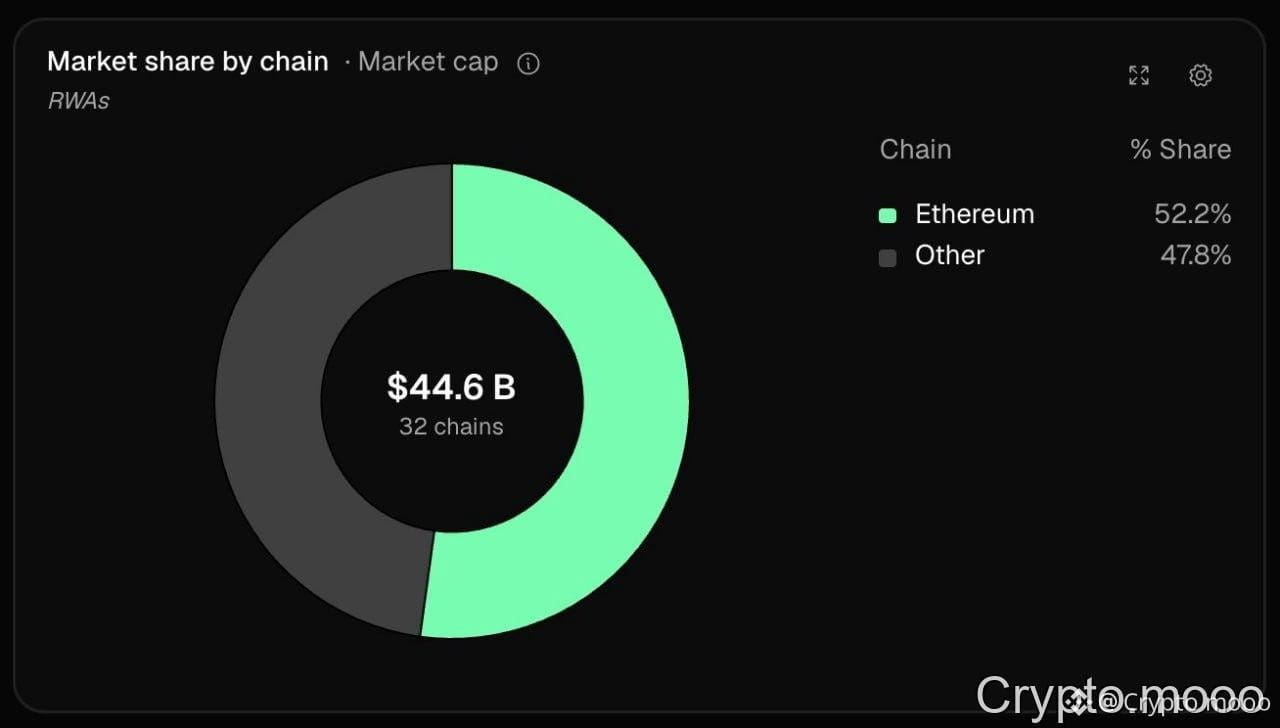Sort by the Chain column header
The width and height of the screenshot is (1280, 728).
click(915, 150)
